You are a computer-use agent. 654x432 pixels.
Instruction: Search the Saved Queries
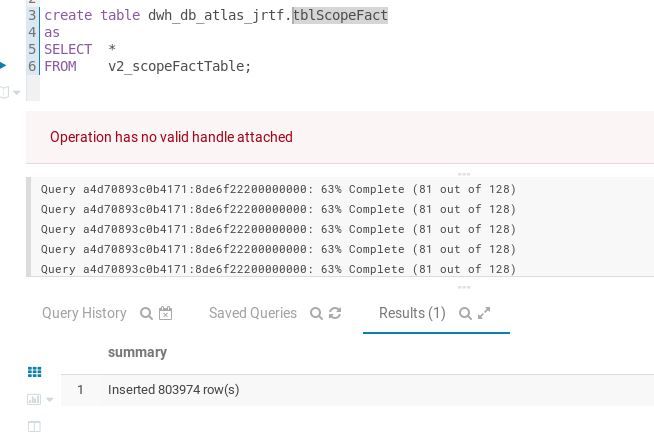point(316,313)
